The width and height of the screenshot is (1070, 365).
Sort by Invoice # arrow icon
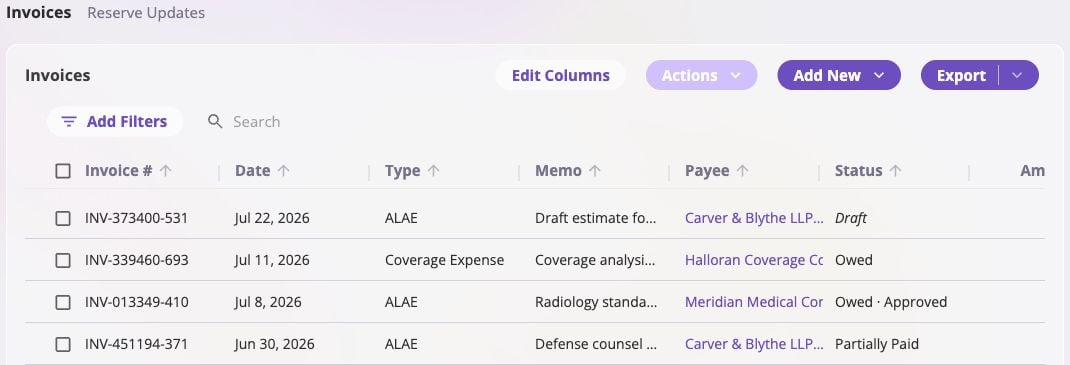(x=165, y=171)
